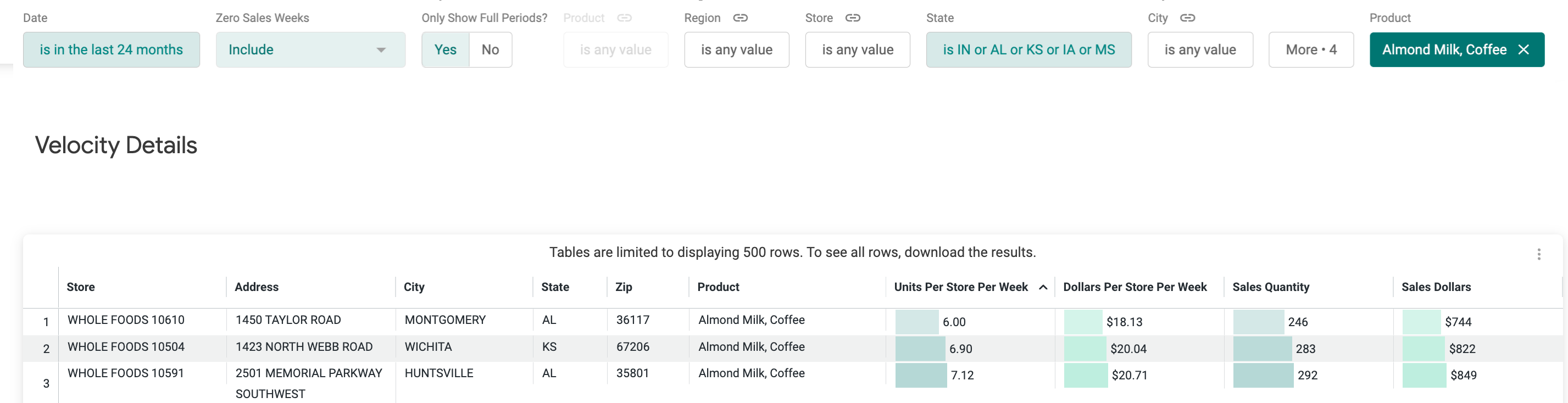The width and height of the screenshot is (1568, 403).
Task: Click the link icon next to Store
Action: 852,18
